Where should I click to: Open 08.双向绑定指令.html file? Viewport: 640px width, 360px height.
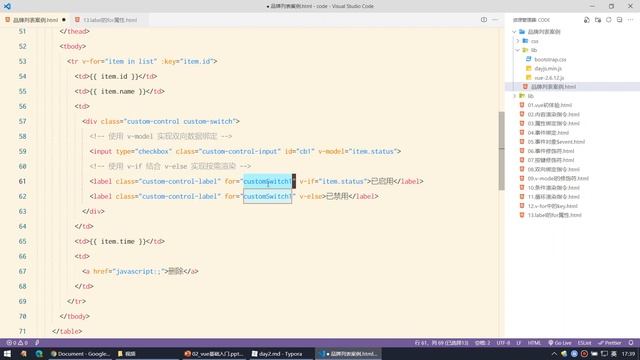tap(553, 169)
